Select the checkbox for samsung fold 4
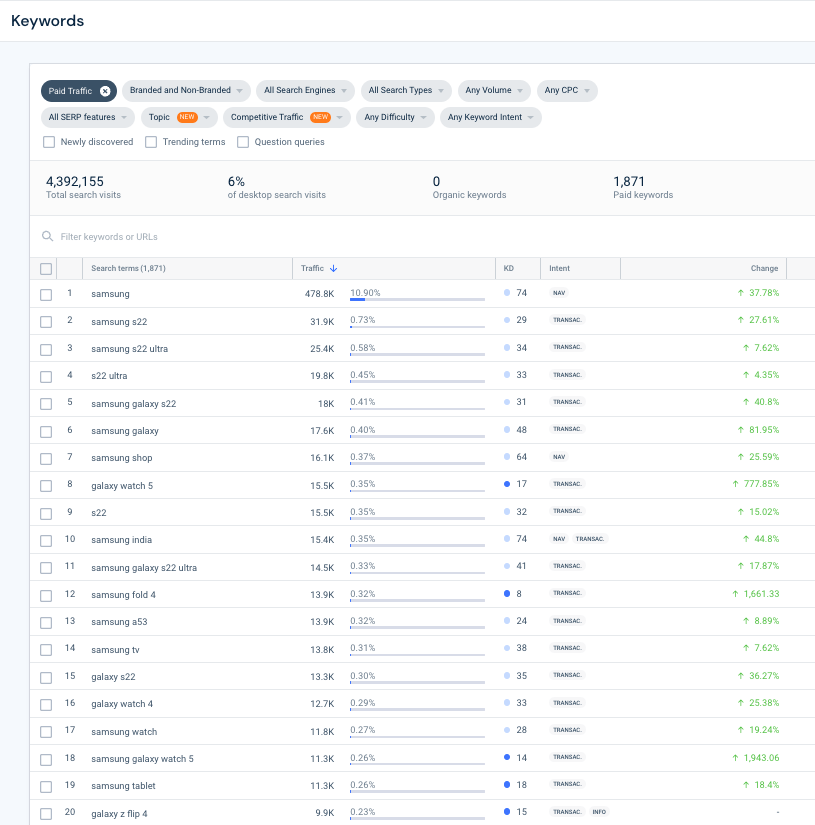 (46, 595)
